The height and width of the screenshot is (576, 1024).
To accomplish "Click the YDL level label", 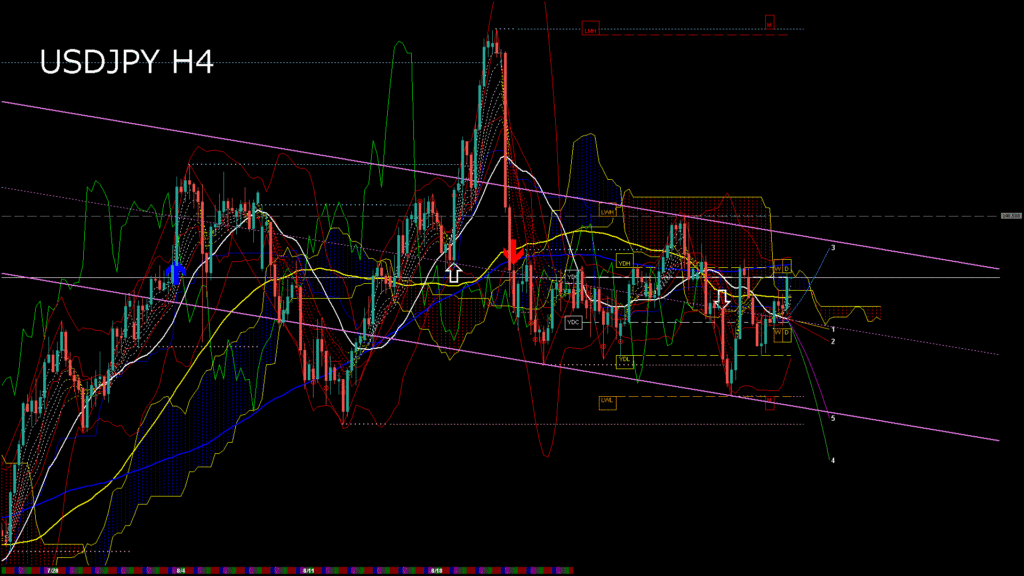I will click(624, 358).
